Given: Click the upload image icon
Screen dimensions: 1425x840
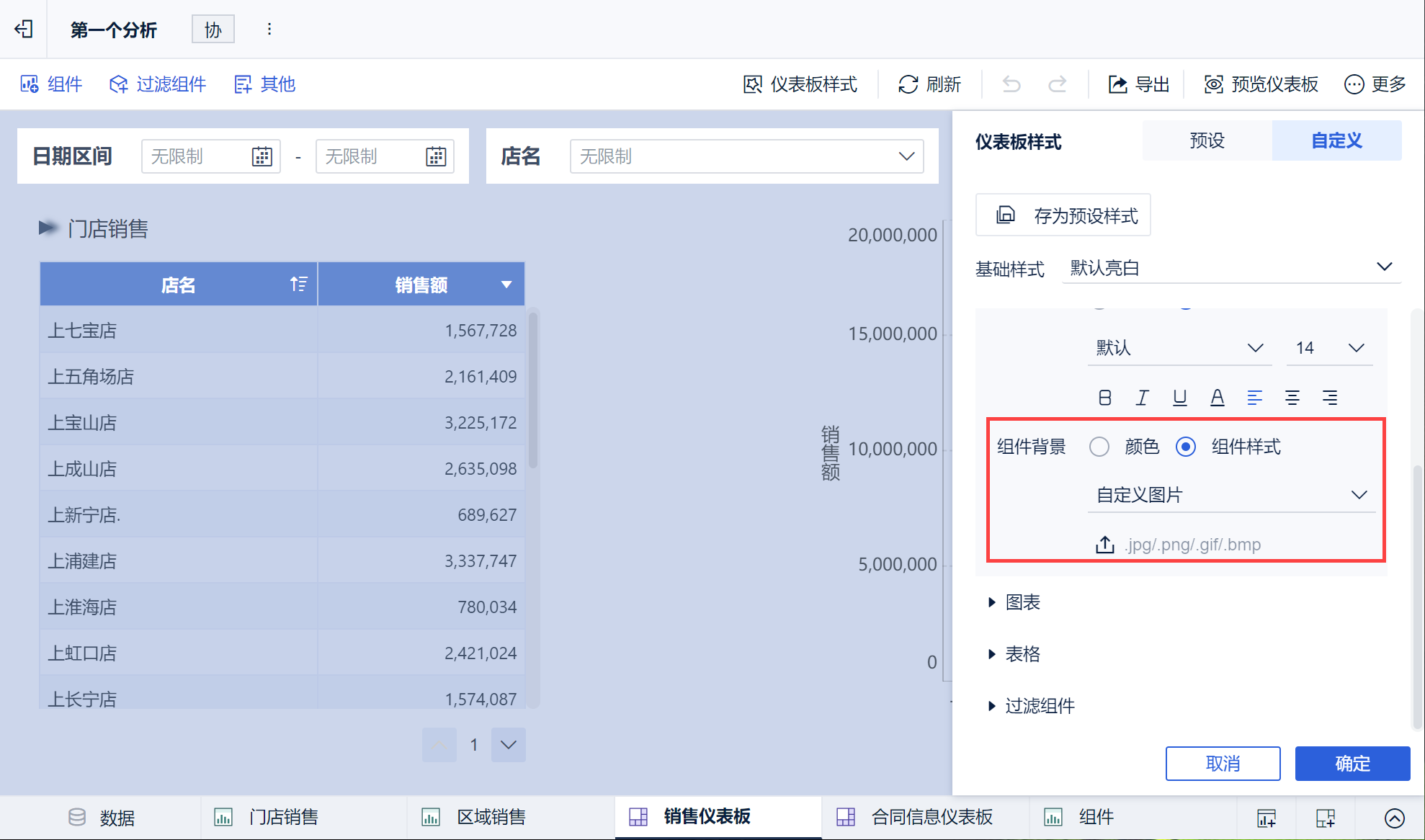Looking at the screenshot, I should [x=1104, y=545].
